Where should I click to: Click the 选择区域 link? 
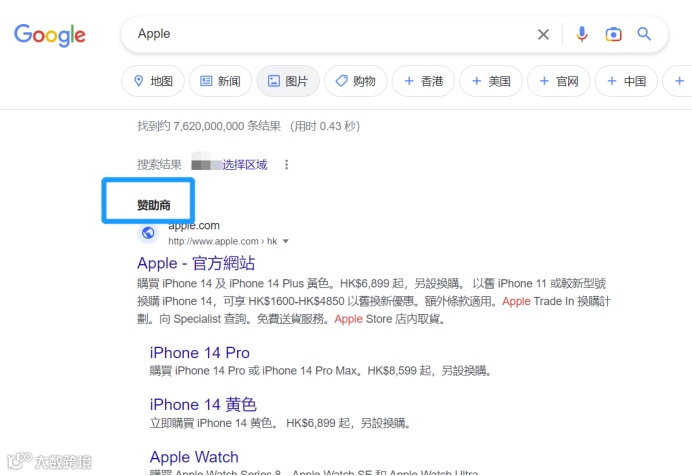click(x=244, y=165)
